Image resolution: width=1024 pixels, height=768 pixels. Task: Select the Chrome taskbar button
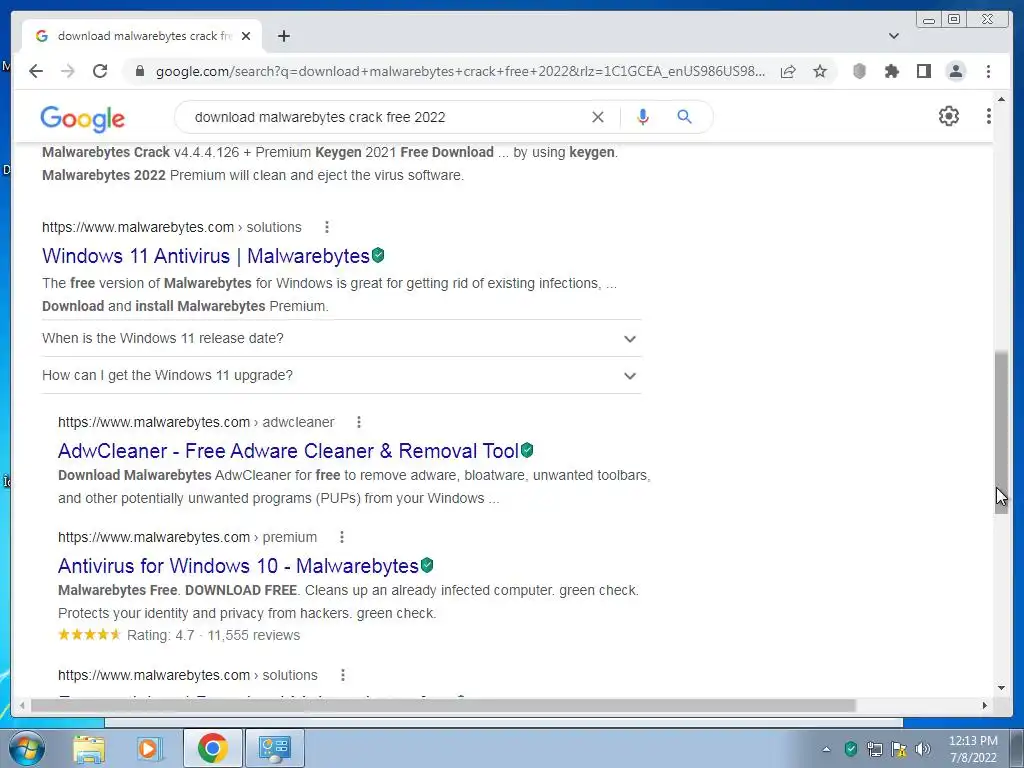[212, 748]
